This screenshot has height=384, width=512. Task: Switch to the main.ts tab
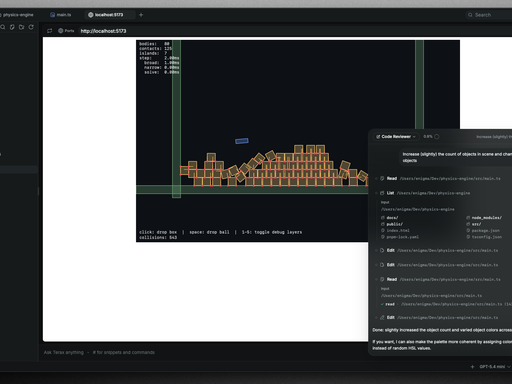[61, 15]
